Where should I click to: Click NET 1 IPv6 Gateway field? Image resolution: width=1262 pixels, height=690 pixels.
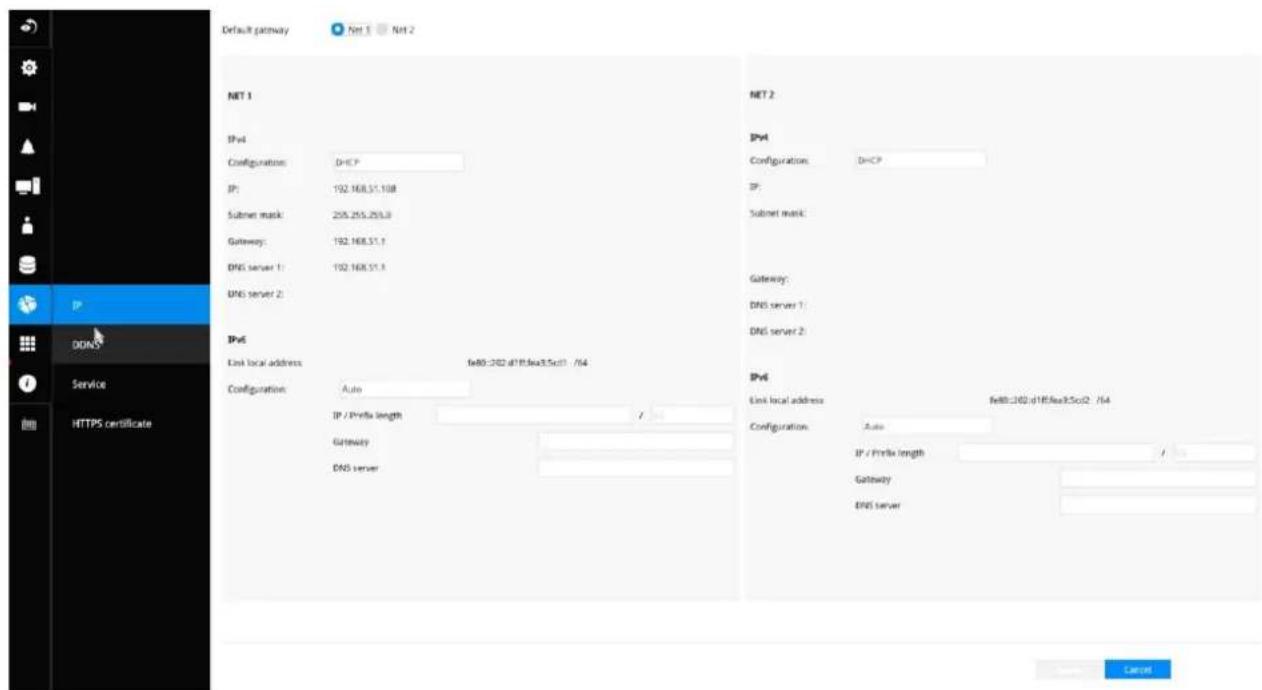[x=636, y=441]
